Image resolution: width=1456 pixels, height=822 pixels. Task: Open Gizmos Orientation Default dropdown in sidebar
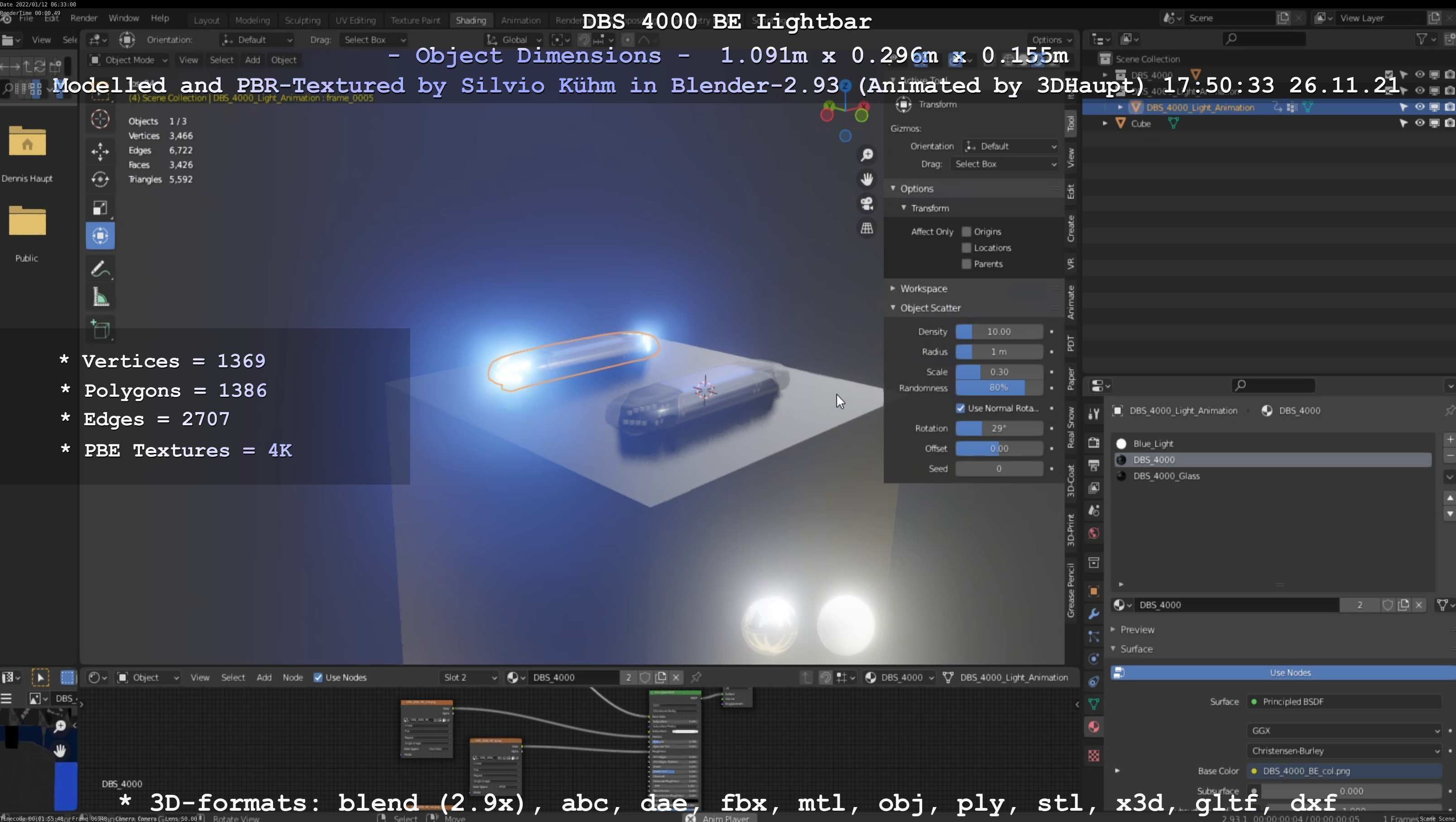click(1010, 146)
